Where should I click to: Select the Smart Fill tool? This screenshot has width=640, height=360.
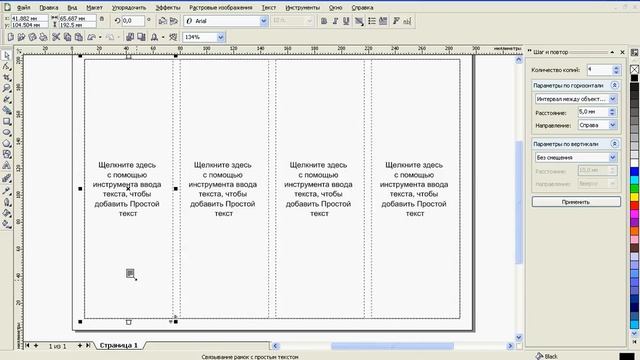[7, 110]
